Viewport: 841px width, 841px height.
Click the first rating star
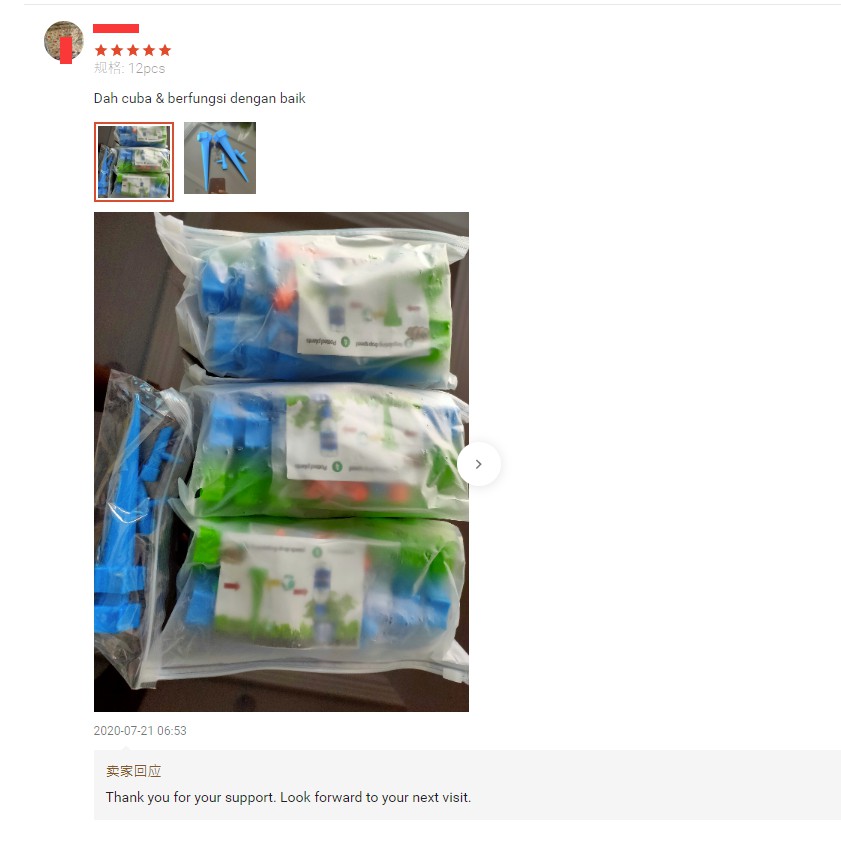[x=101, y=50]
